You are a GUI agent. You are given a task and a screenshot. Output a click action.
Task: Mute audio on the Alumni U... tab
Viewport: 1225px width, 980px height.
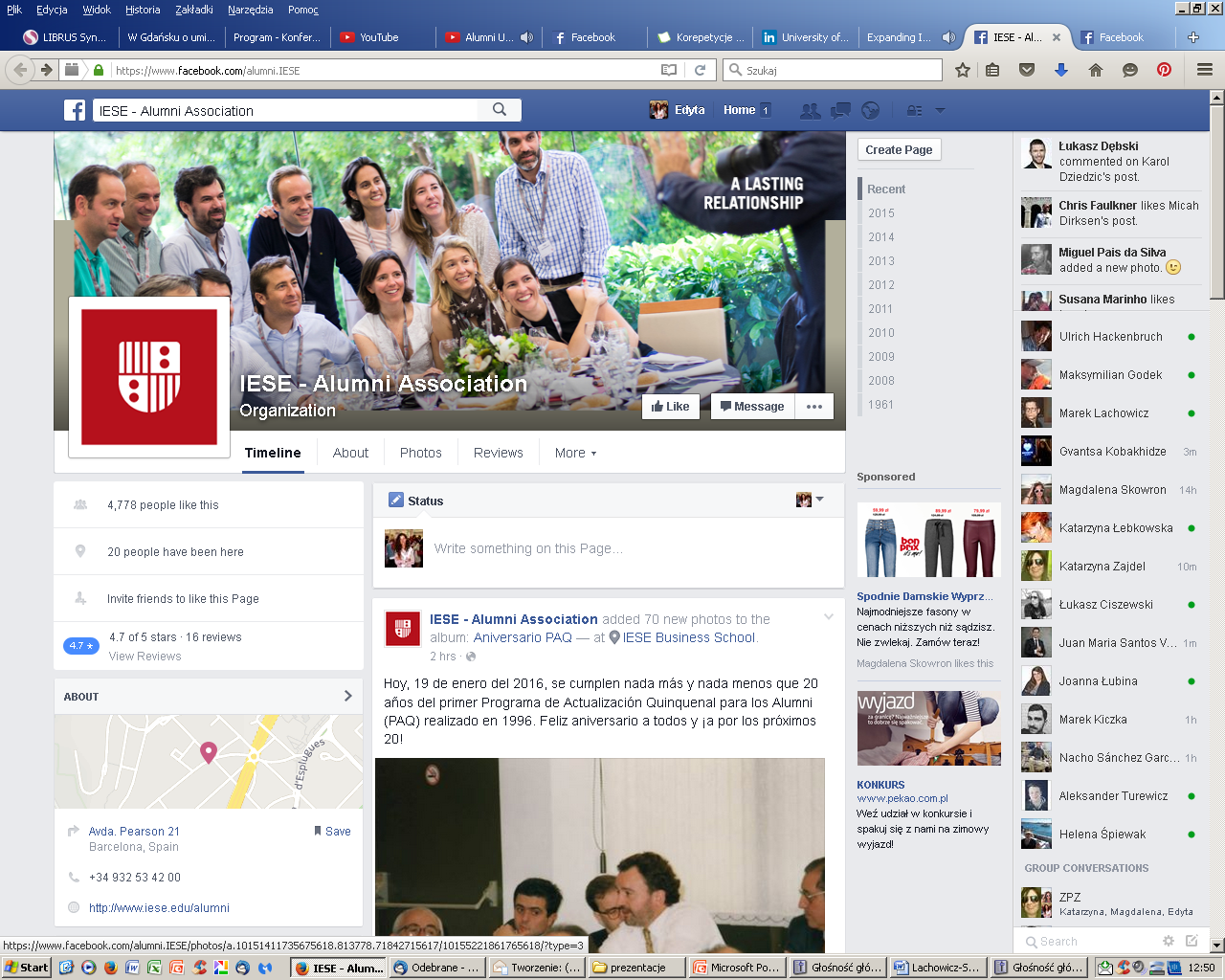pos(526,37)
